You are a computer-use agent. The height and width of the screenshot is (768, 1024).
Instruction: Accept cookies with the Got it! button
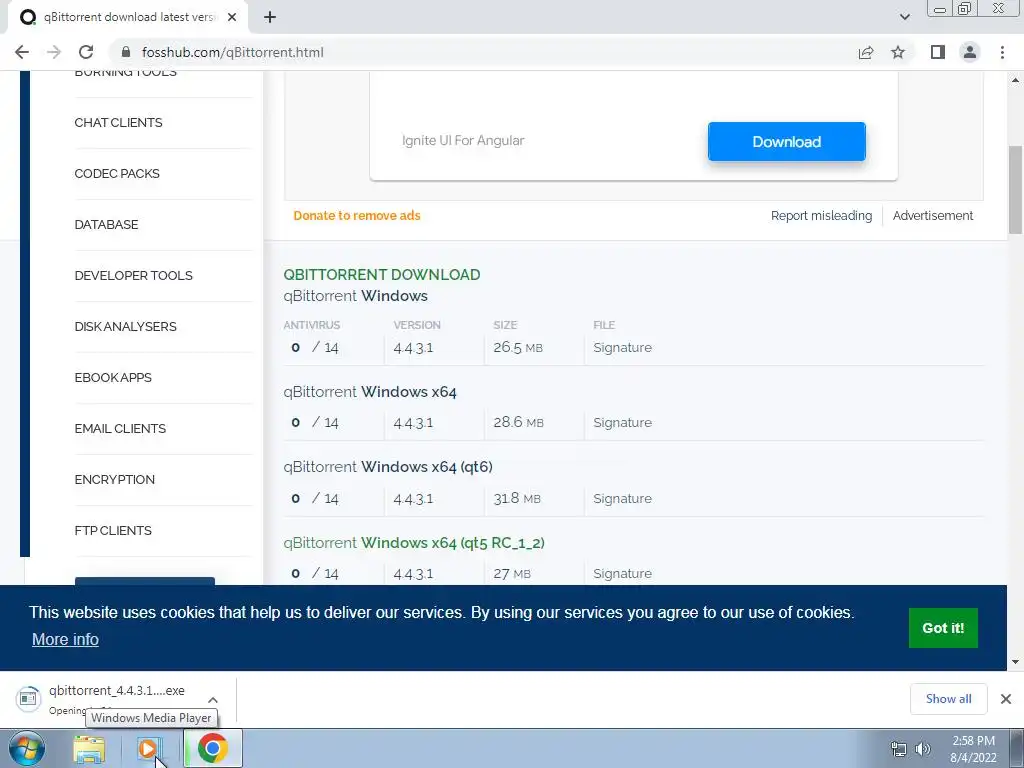[943, 628]
